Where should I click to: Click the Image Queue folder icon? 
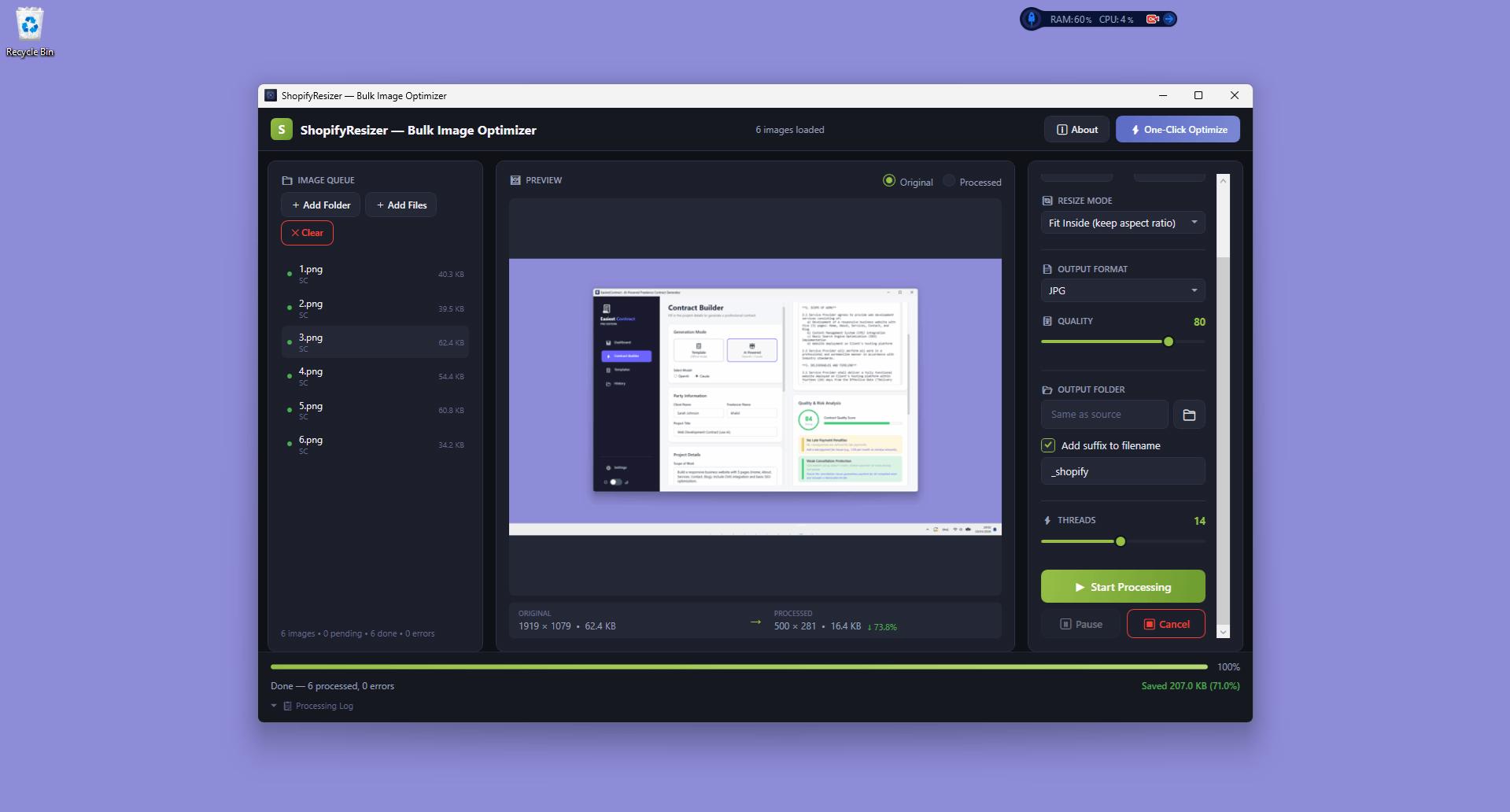[286, 180]
